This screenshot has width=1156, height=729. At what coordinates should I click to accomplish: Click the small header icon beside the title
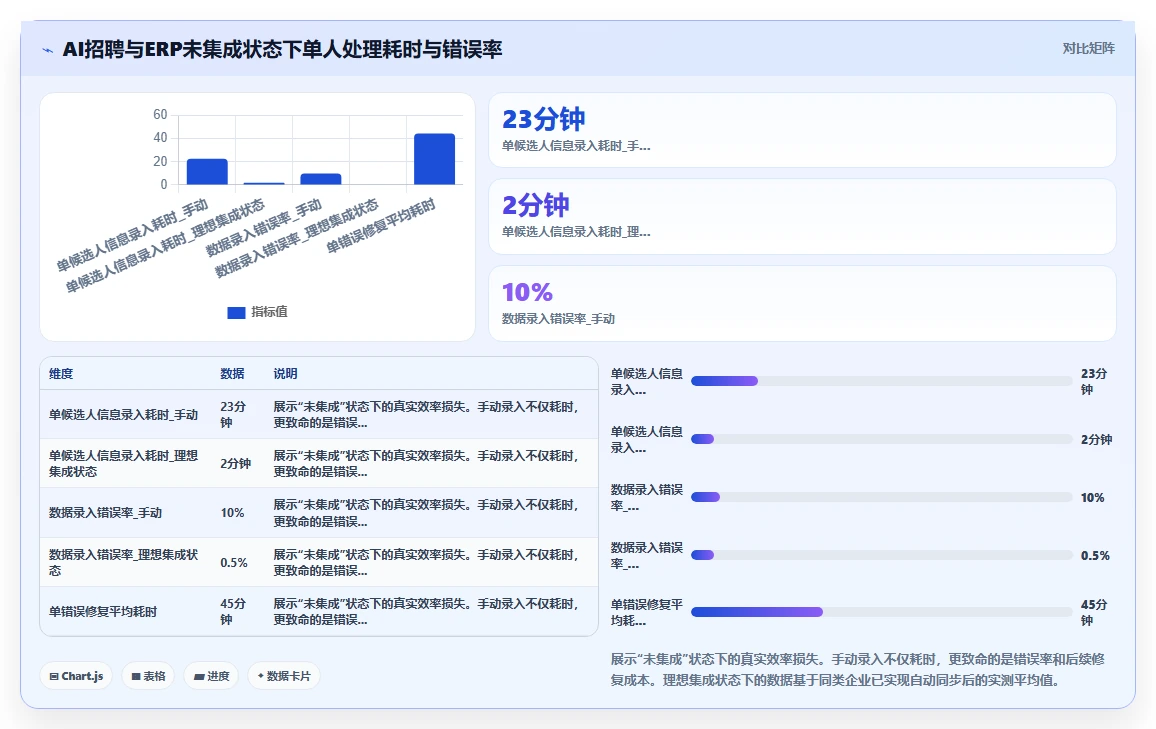click(48, 50)
